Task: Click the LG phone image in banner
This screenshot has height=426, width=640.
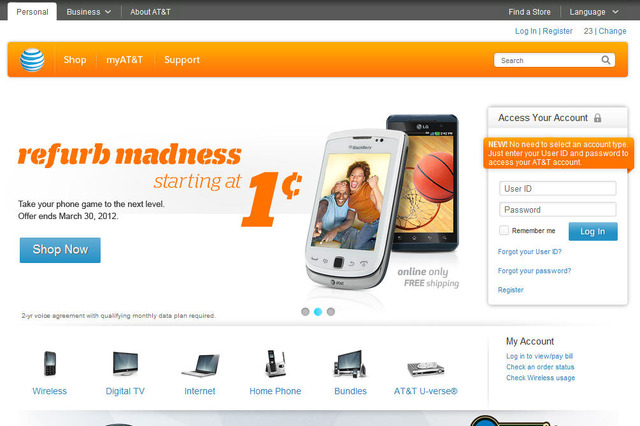Action: click(x=433, y=184)
